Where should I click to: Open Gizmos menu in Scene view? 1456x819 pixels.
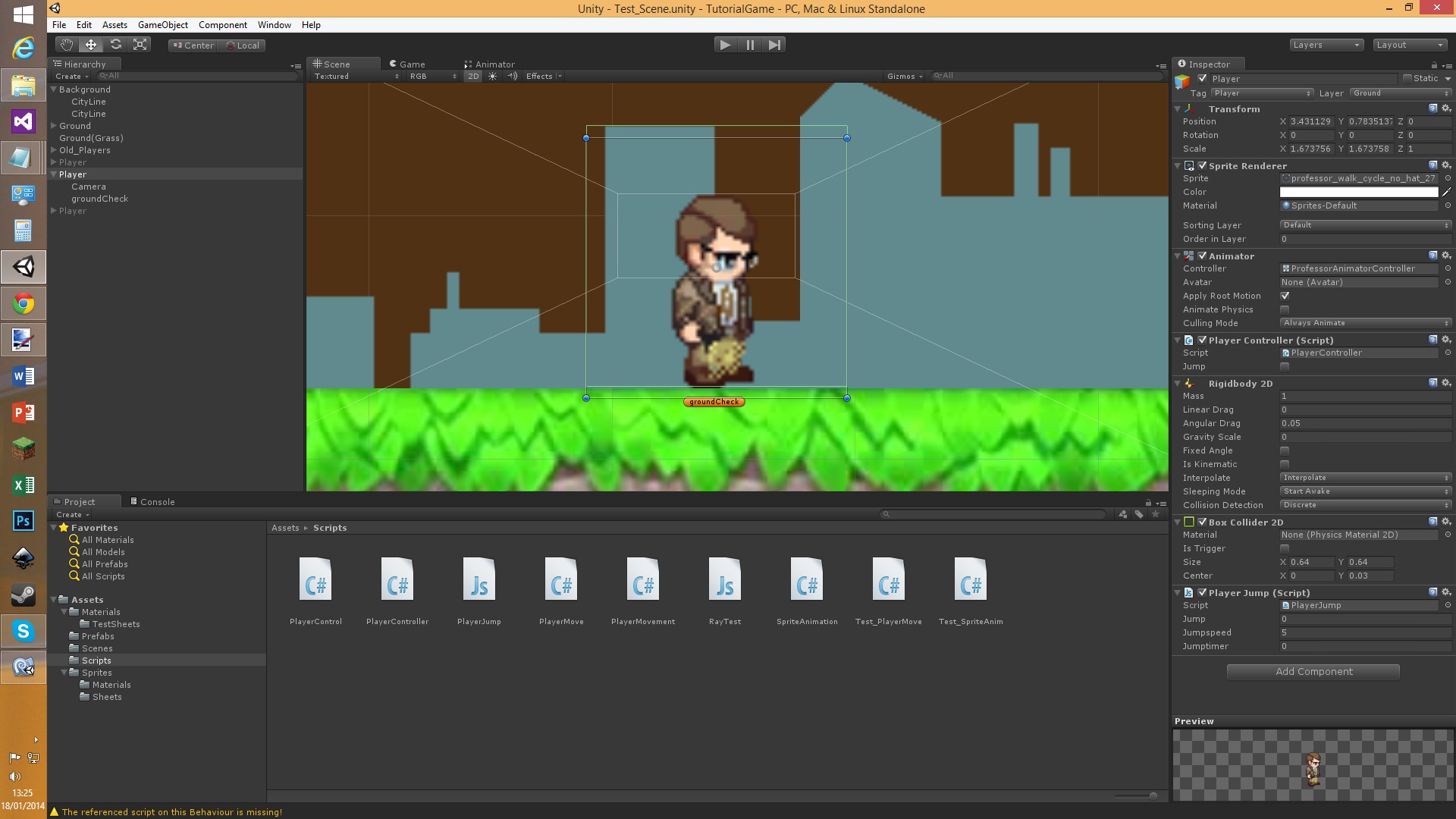click(905, 76)
